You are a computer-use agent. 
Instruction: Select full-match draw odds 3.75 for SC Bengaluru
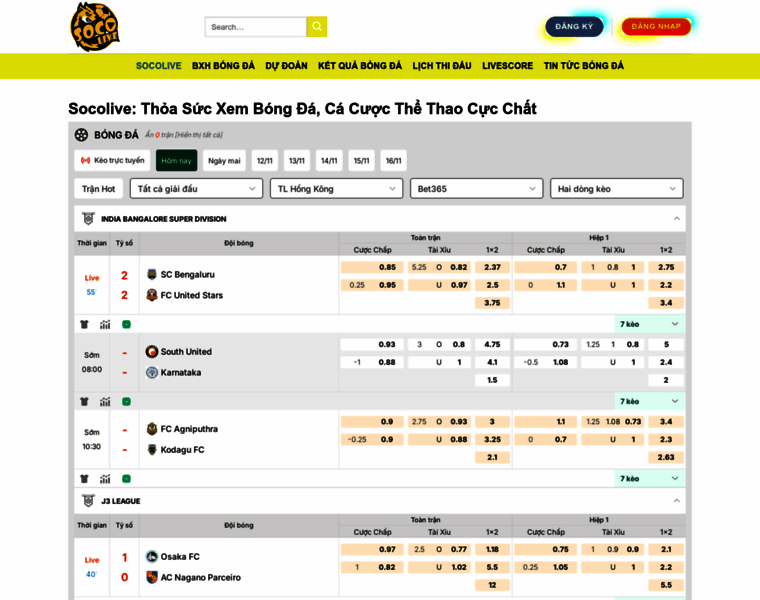tap(492, 303)
